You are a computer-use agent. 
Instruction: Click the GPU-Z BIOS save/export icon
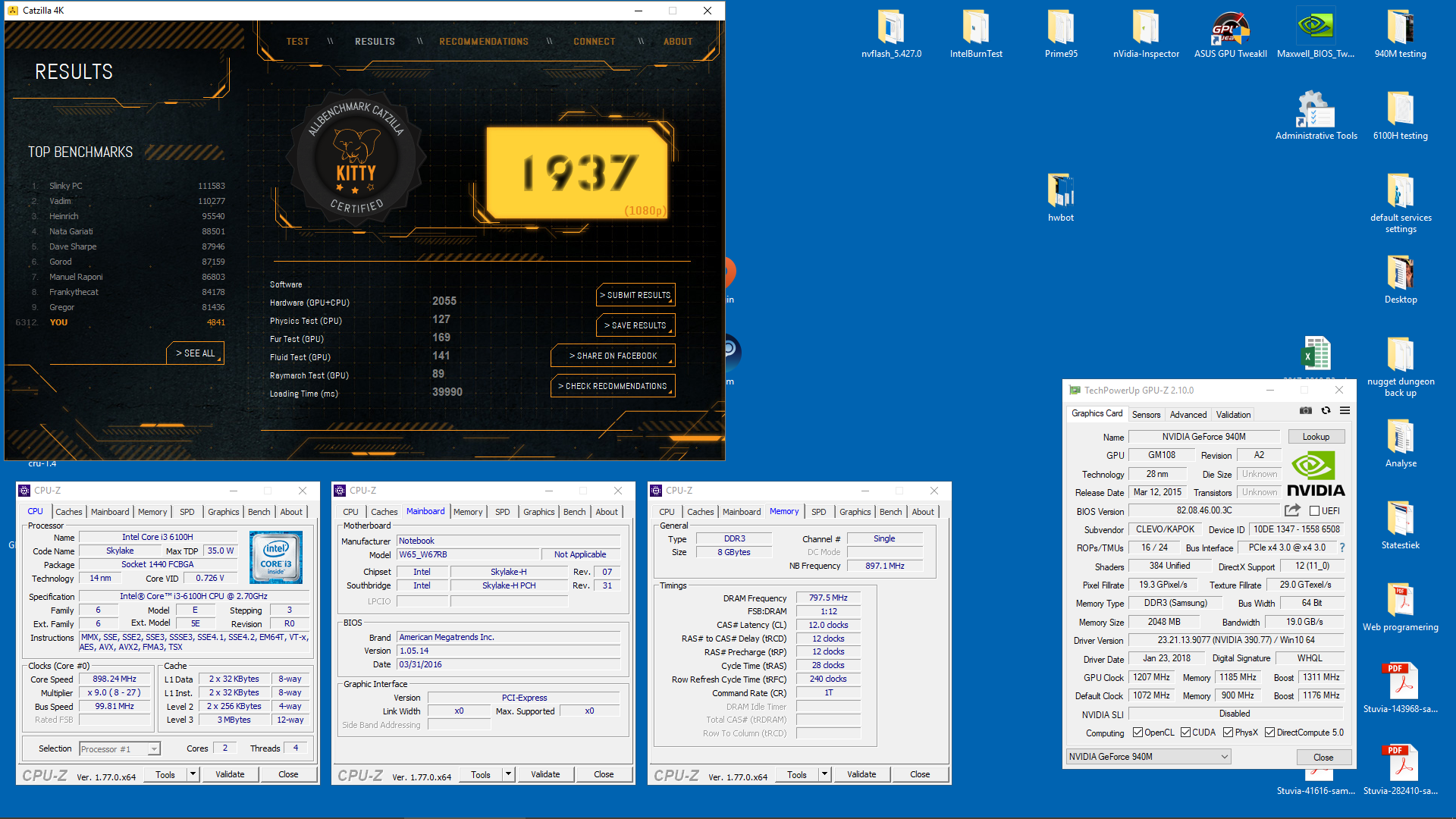point(1292,510)
